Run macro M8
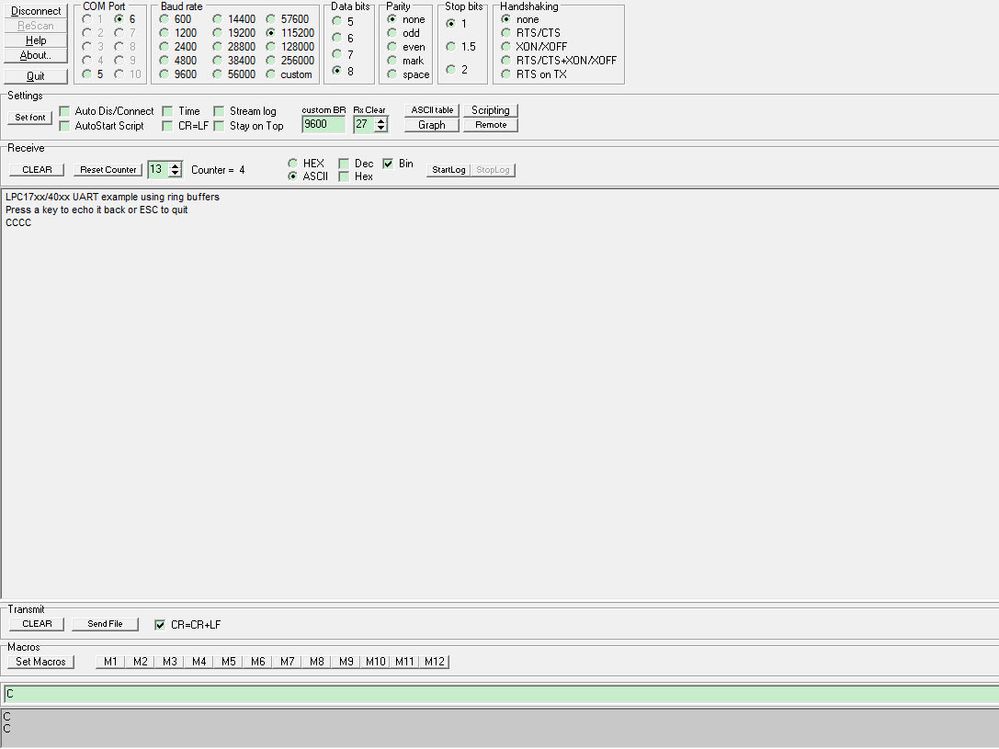The width and height of the screenshot is (999, 749). (317, 662)
